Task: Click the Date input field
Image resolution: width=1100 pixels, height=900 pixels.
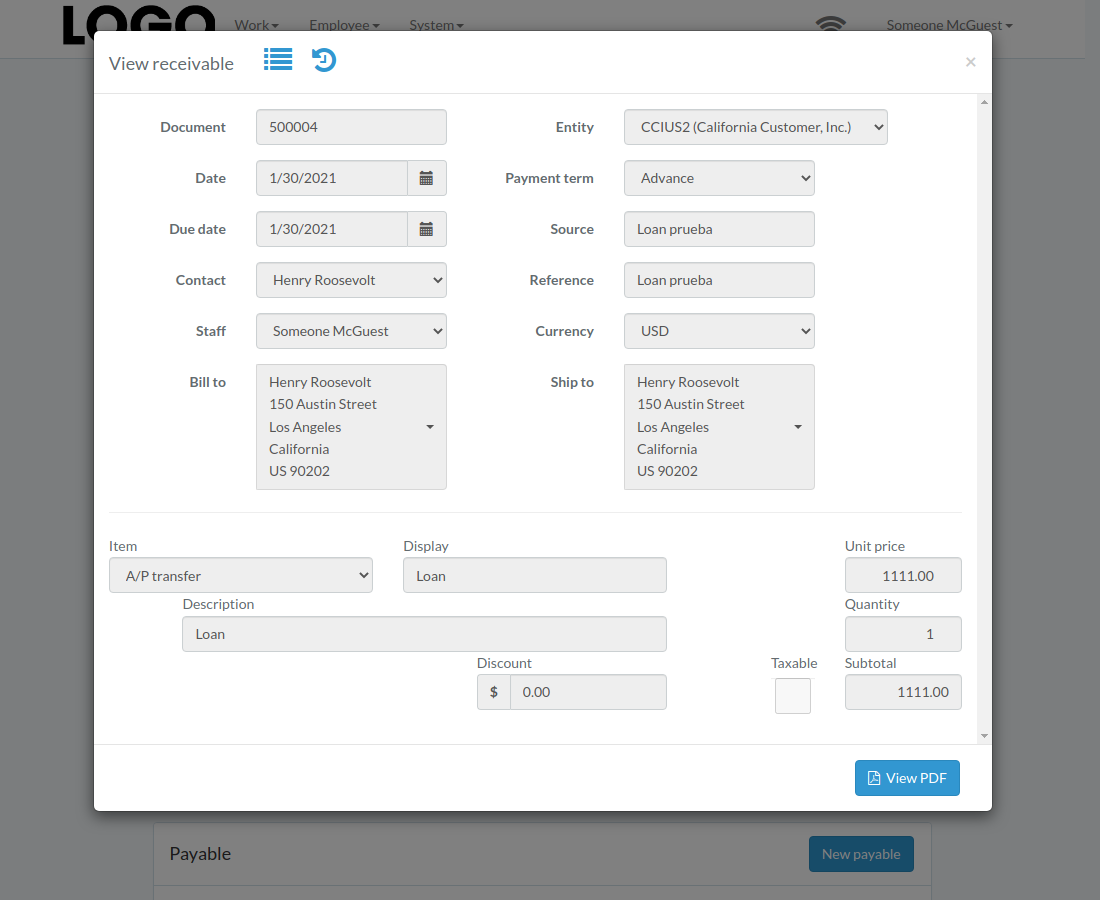Action: [x=332, y=178]
